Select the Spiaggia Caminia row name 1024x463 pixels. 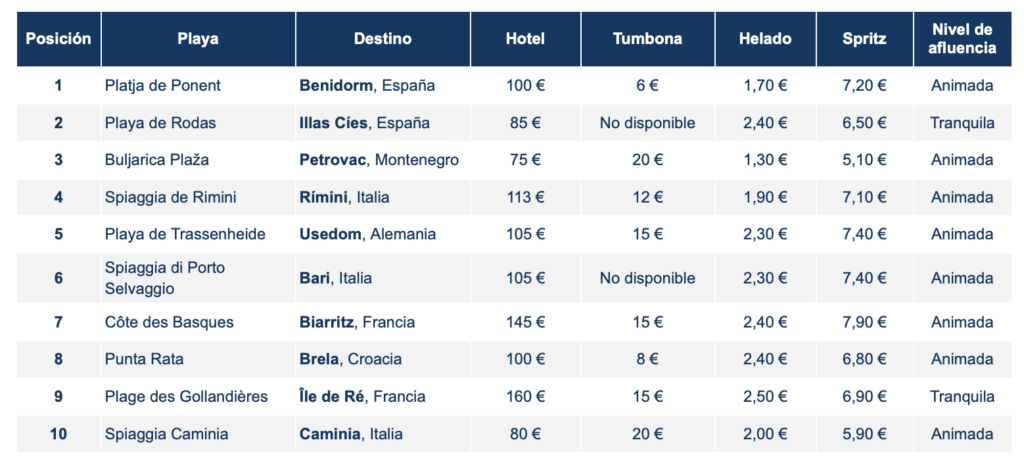pyautogui.click(x=166, y=434)
